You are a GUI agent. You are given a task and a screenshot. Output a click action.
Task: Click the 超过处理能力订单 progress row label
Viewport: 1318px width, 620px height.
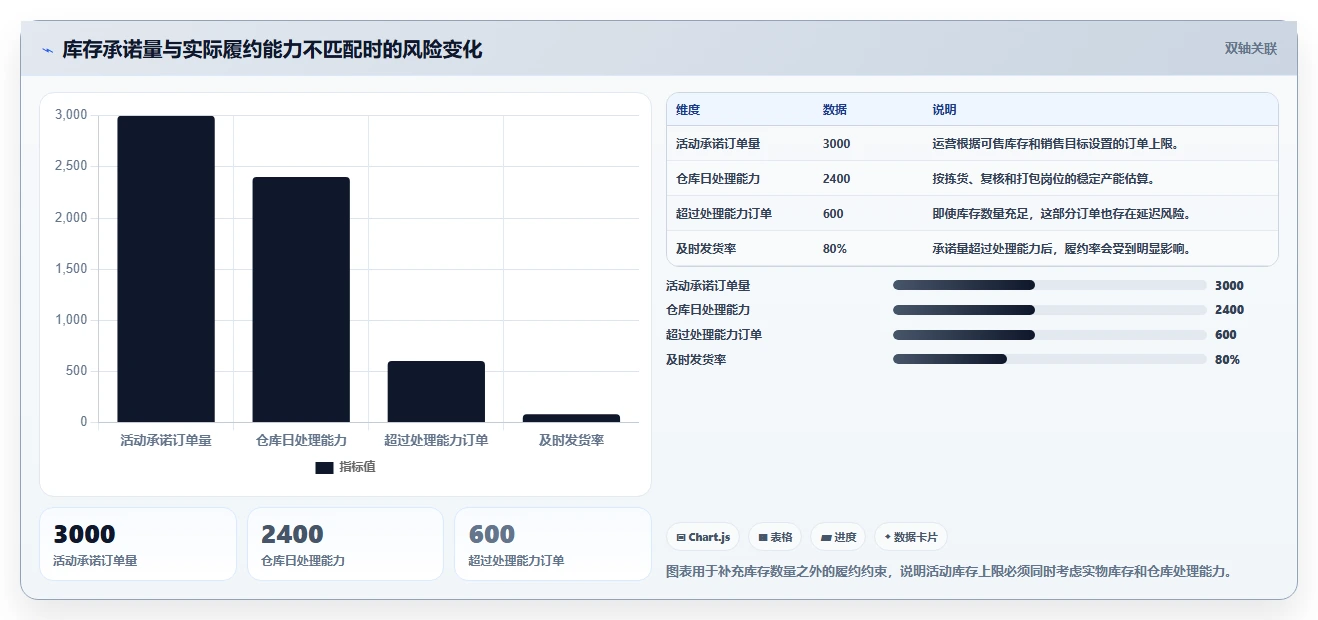[714, 335]
